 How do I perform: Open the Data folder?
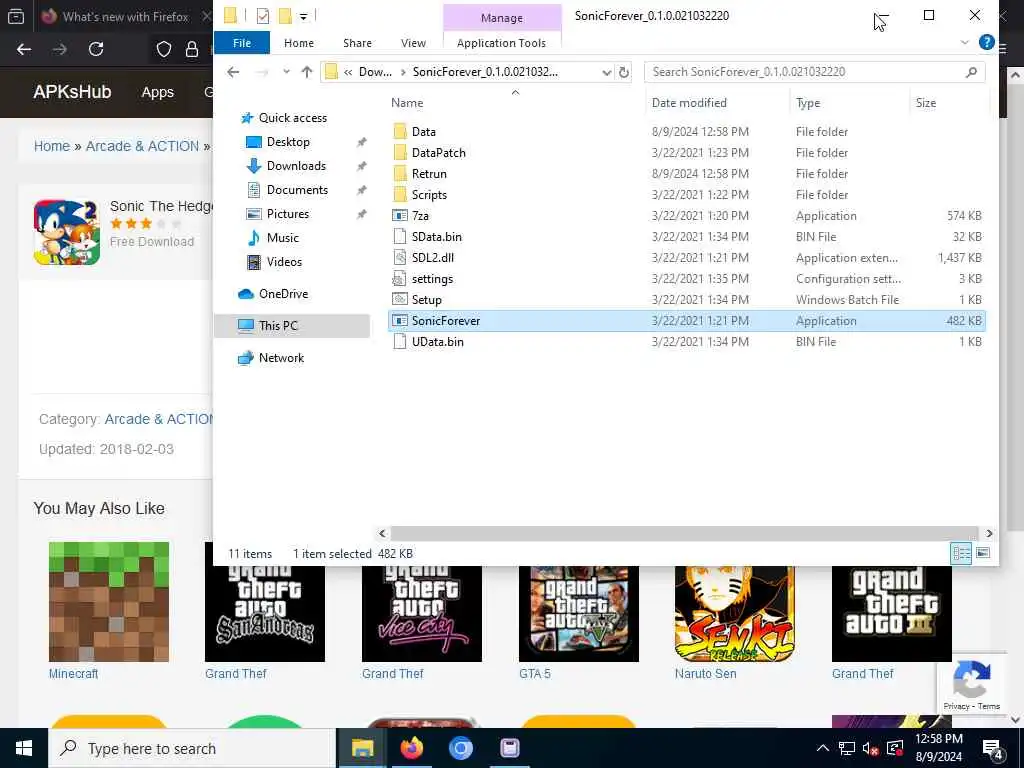point(423,132)
